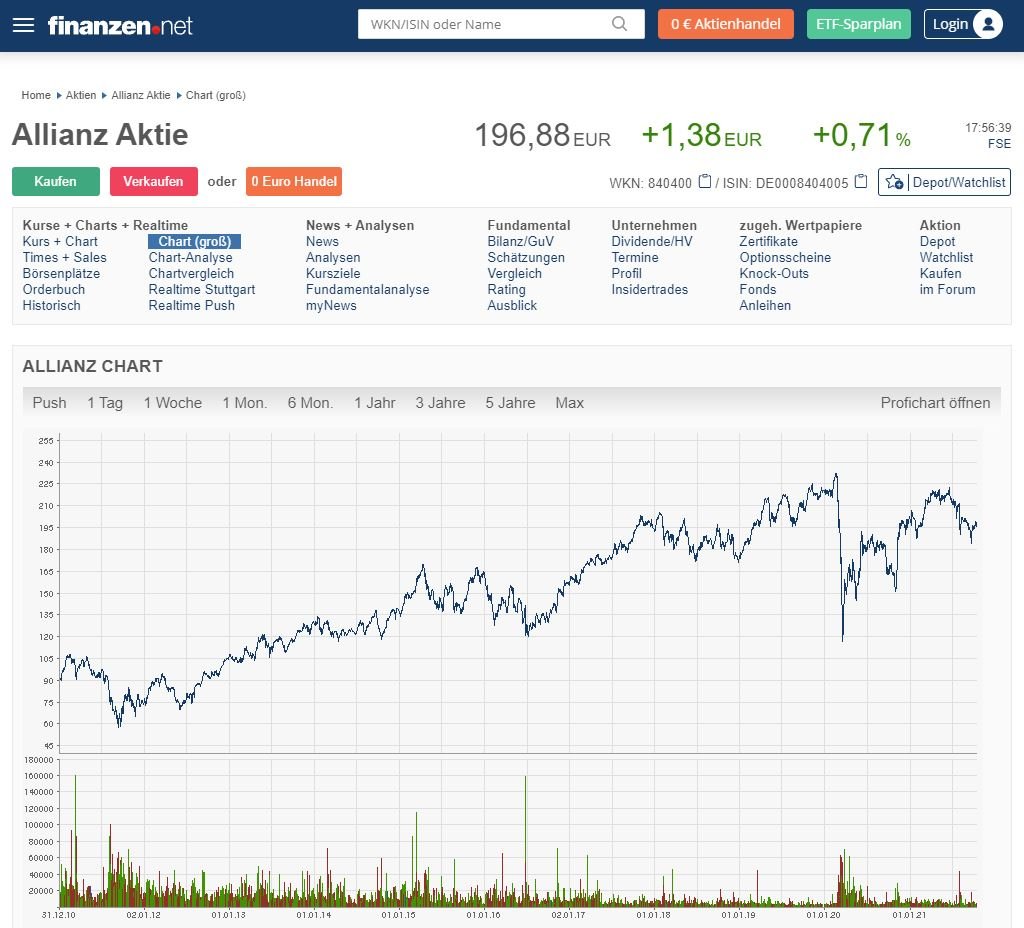Select the Max chart range
This screenshot has width=1024, height=928.
[569, 403]
